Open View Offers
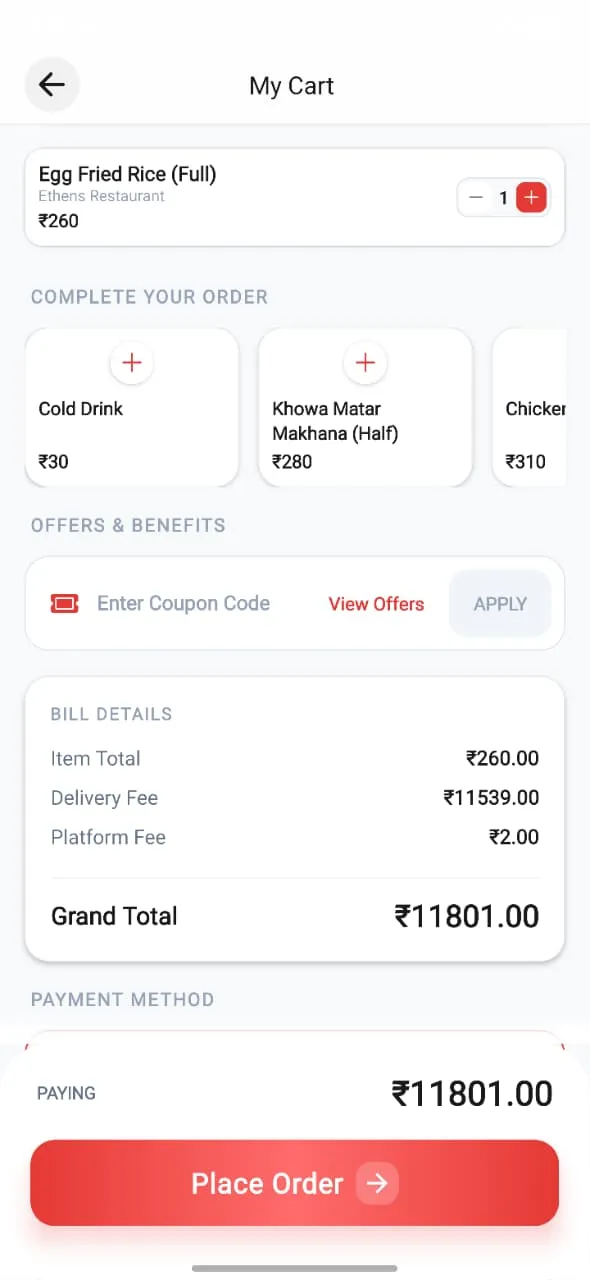Screen dimensions: 590x1280 (x=376, y=603)
